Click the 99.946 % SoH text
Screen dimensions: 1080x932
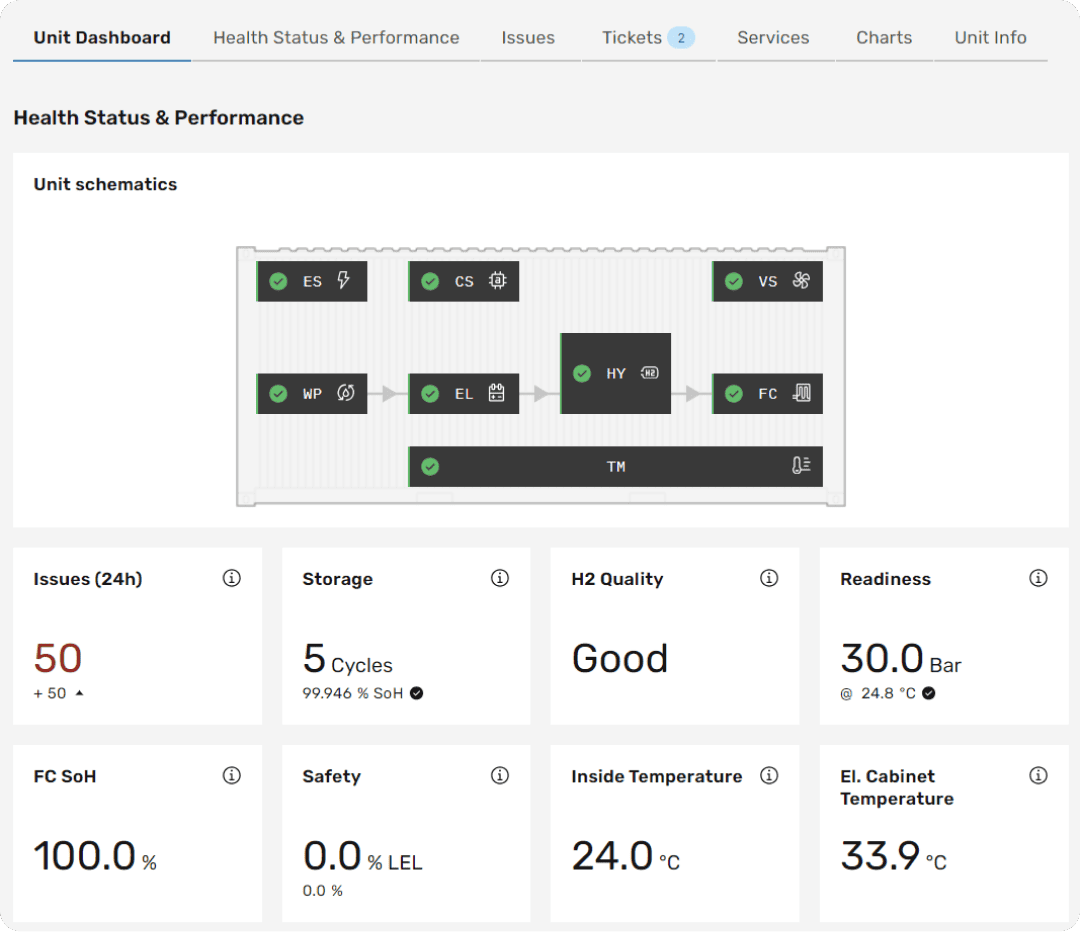[x=353, y=693]
